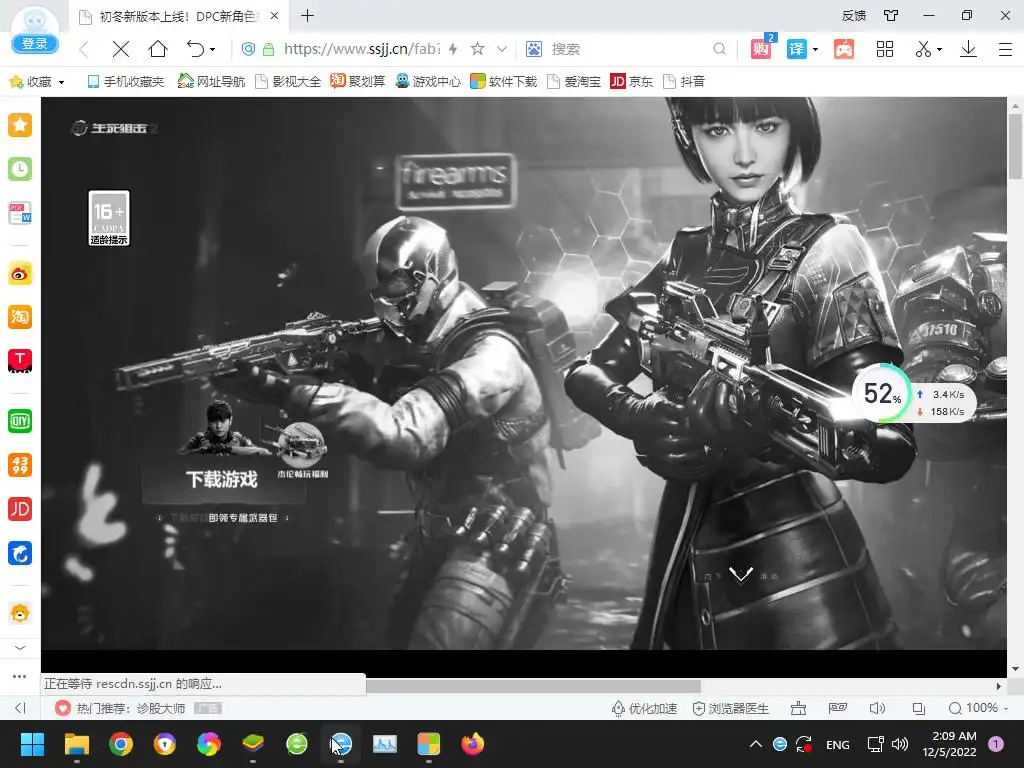Screen dimensions: 1024x768
Task: Expand the screenshot tool dropdown
Action: [940, 50]
